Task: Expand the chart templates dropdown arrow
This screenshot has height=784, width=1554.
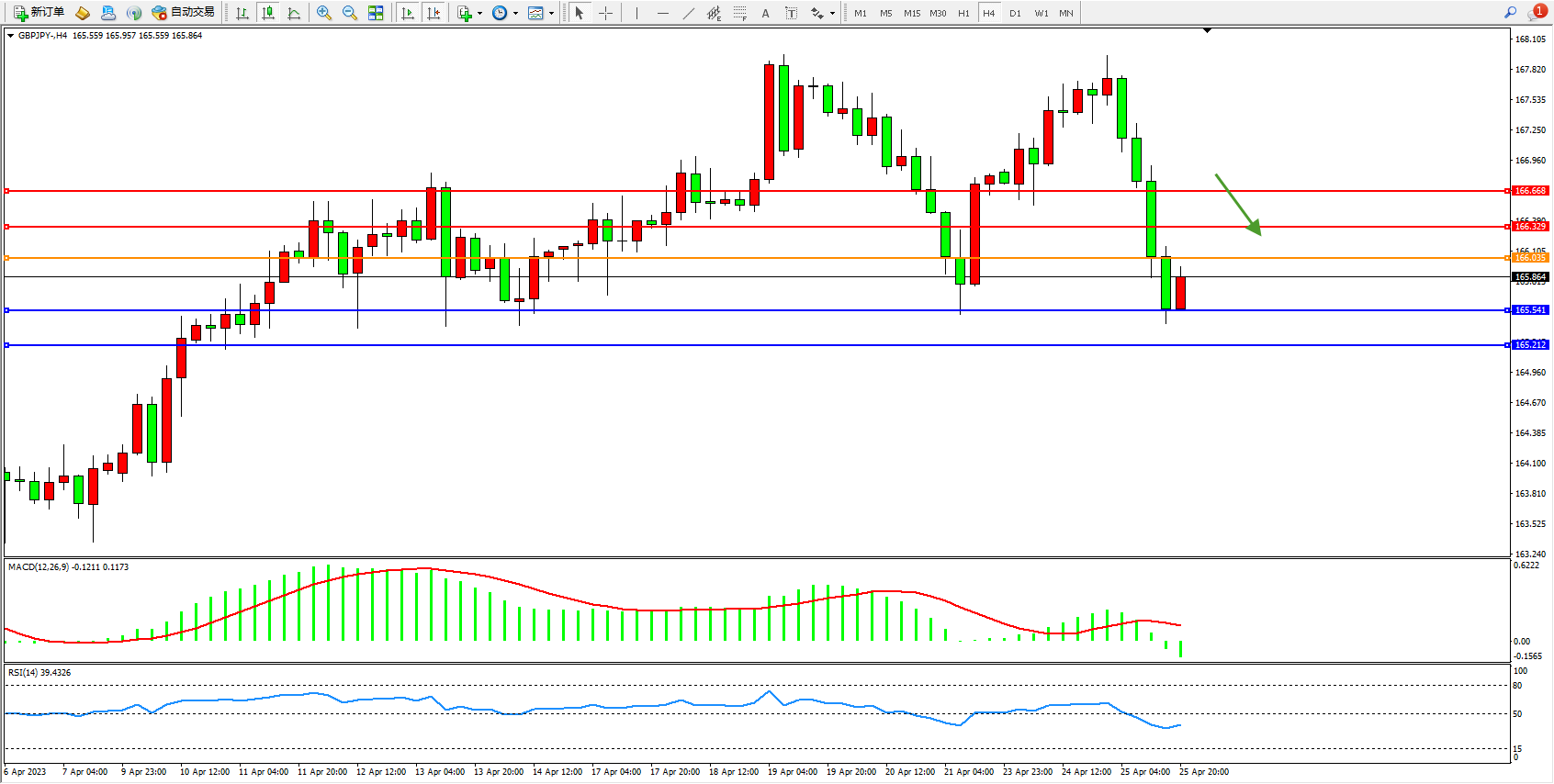Action: click(x=551, y=13)
